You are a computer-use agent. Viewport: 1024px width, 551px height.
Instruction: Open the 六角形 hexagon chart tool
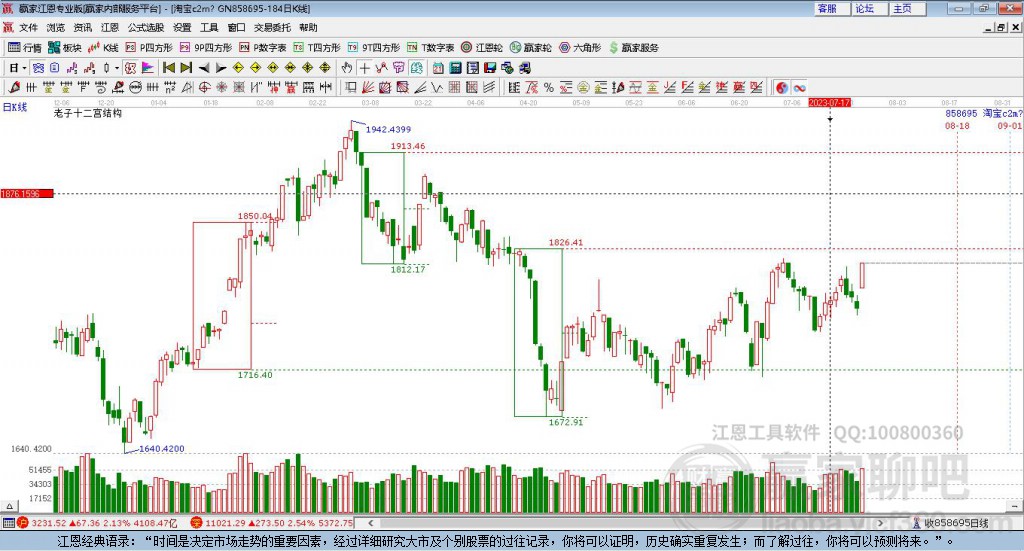tap(579, 48)
